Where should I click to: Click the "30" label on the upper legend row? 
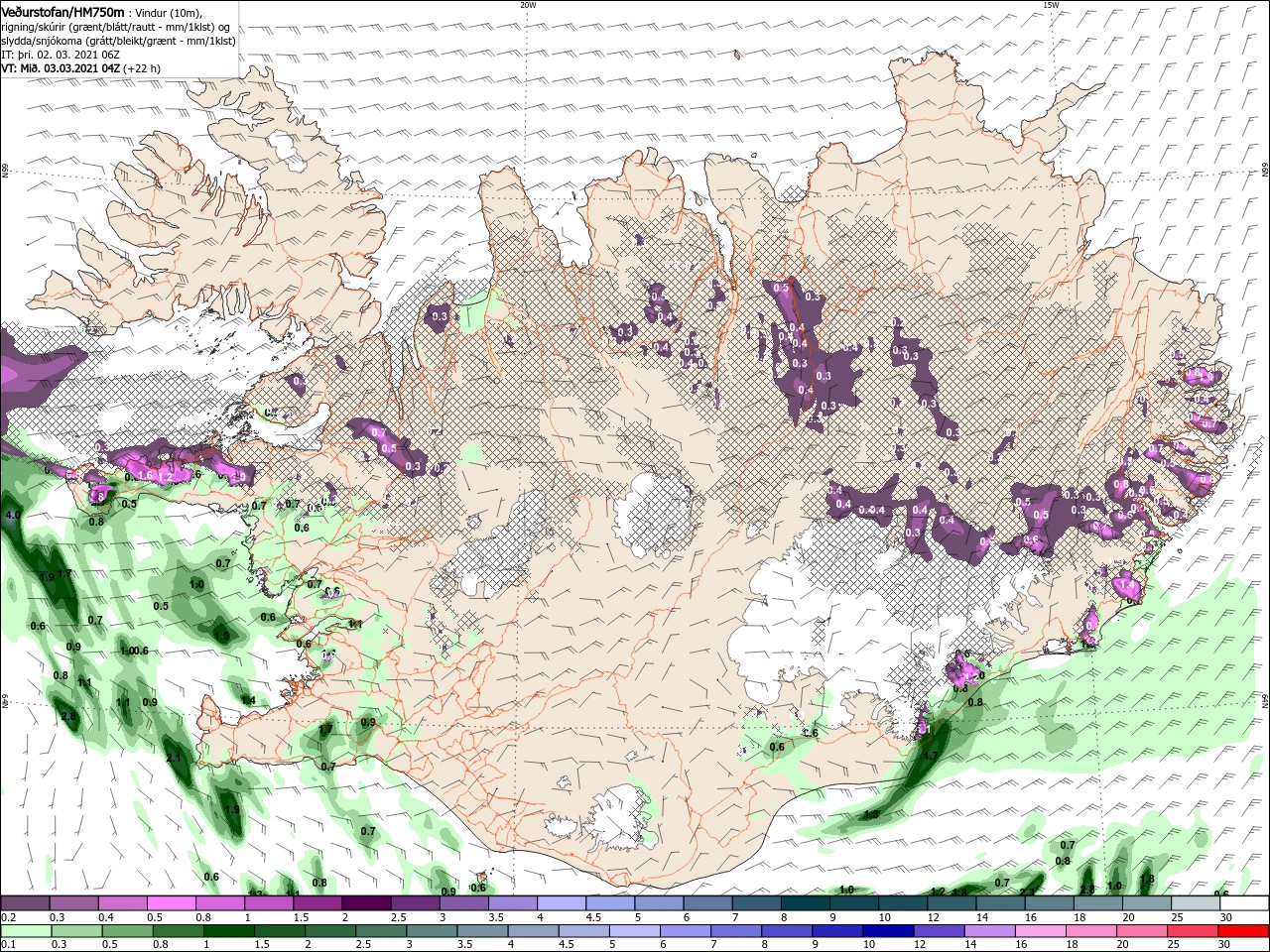[x=1226, y=917]
